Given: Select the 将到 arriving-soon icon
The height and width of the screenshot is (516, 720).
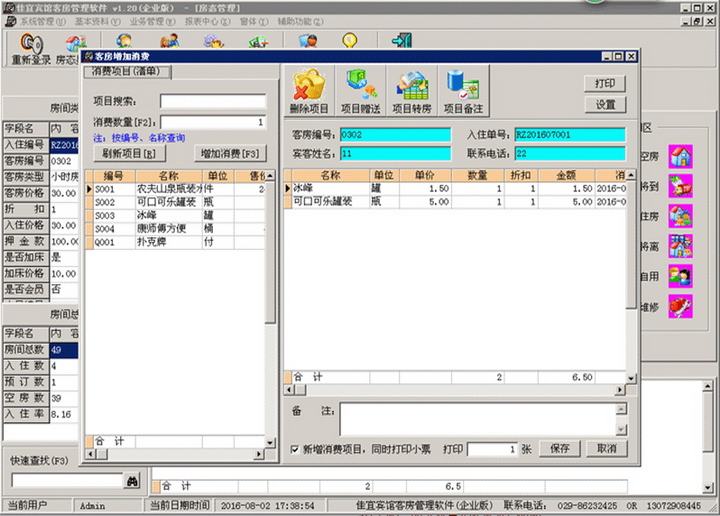Looking at the screenshot, I should tap(680, 186).
